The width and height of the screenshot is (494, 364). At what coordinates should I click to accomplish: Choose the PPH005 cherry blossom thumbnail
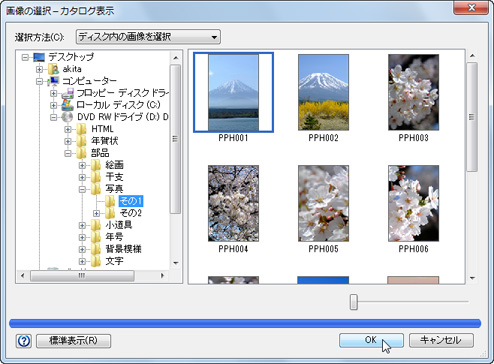[x=323, y=203]
